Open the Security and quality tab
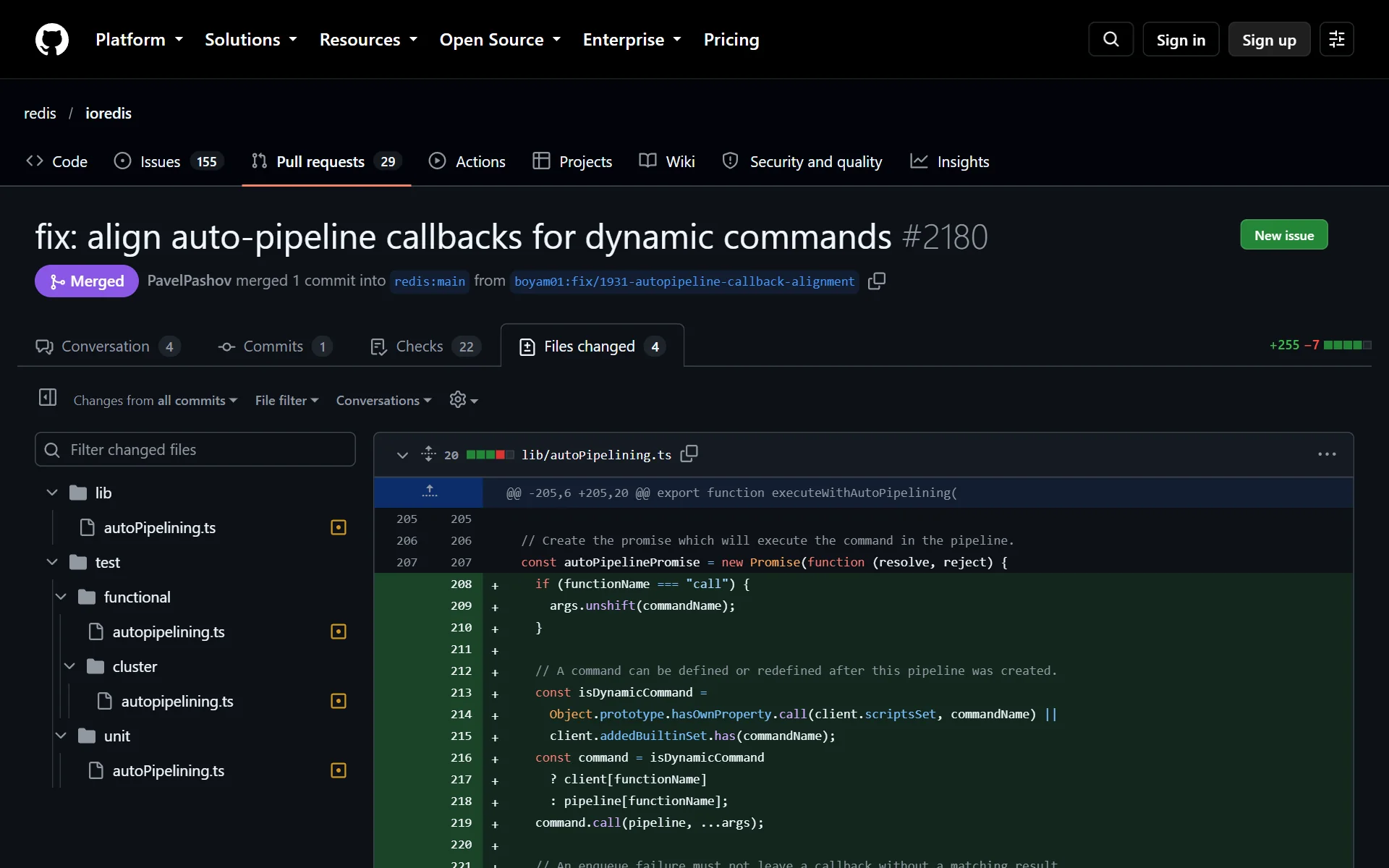 (x=802, y=161)
